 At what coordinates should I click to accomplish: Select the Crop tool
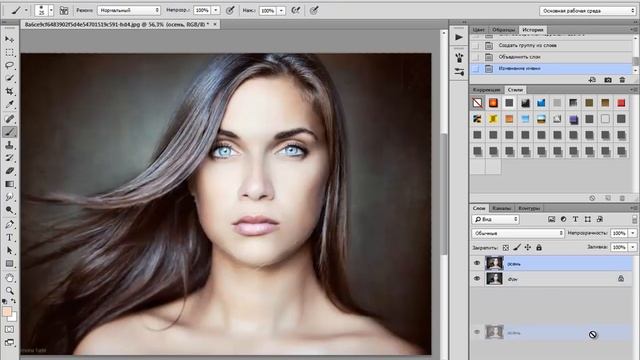click(9, 91)
